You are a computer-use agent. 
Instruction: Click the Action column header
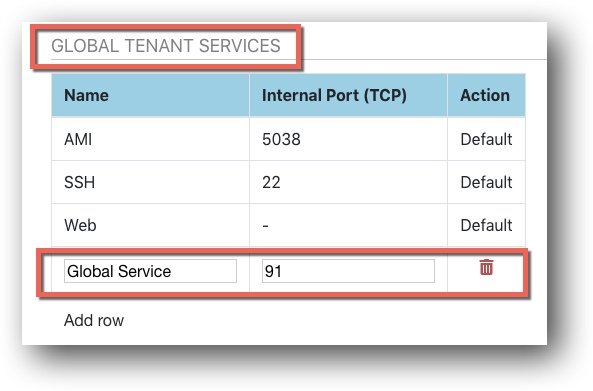[x=486, y=95]
